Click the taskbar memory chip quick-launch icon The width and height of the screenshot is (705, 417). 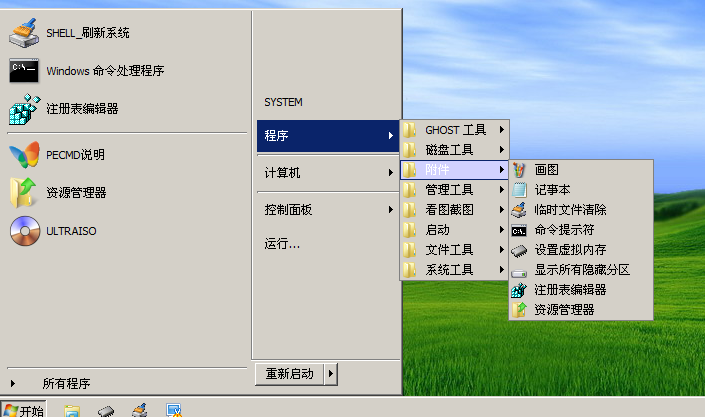point(106,411)
